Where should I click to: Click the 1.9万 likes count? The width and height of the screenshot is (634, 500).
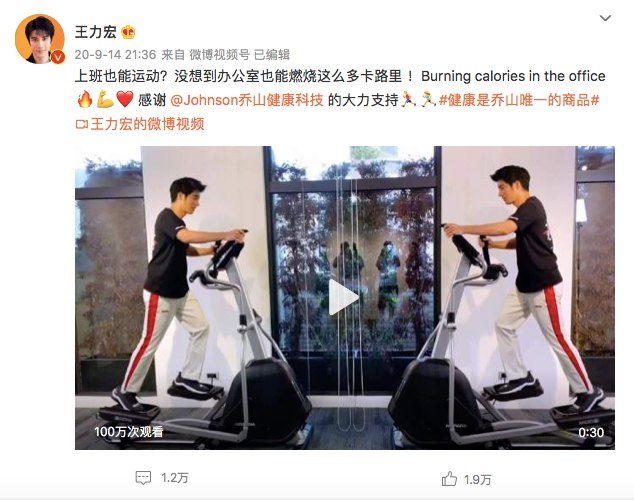478,479
